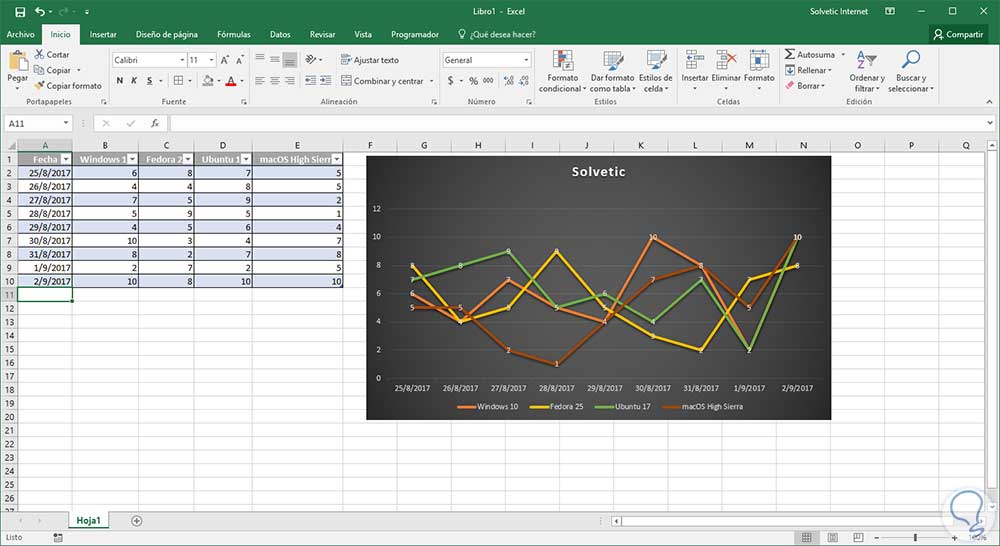The height and width of the screenshot is (546, 1000).
Task: Open Formato condicional
Action: pos(562,71)
